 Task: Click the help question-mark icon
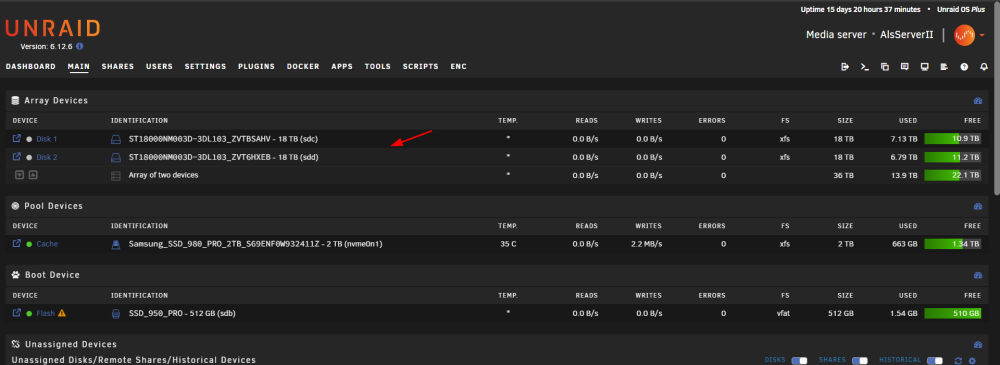(x=964, y=66)
